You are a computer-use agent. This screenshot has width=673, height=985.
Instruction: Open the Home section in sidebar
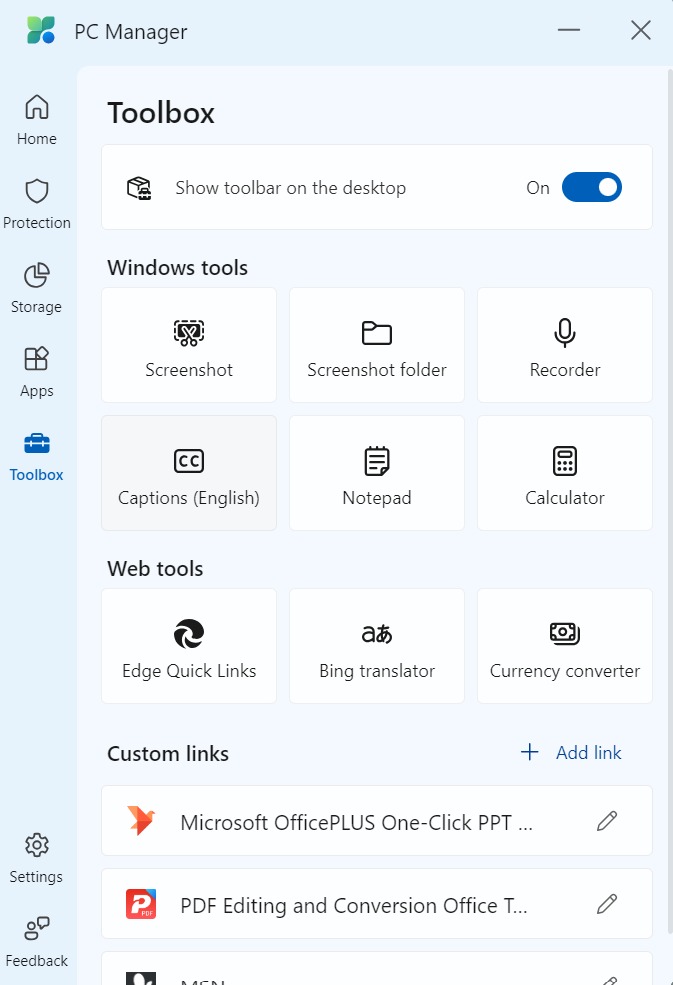[x=36, y=120]
